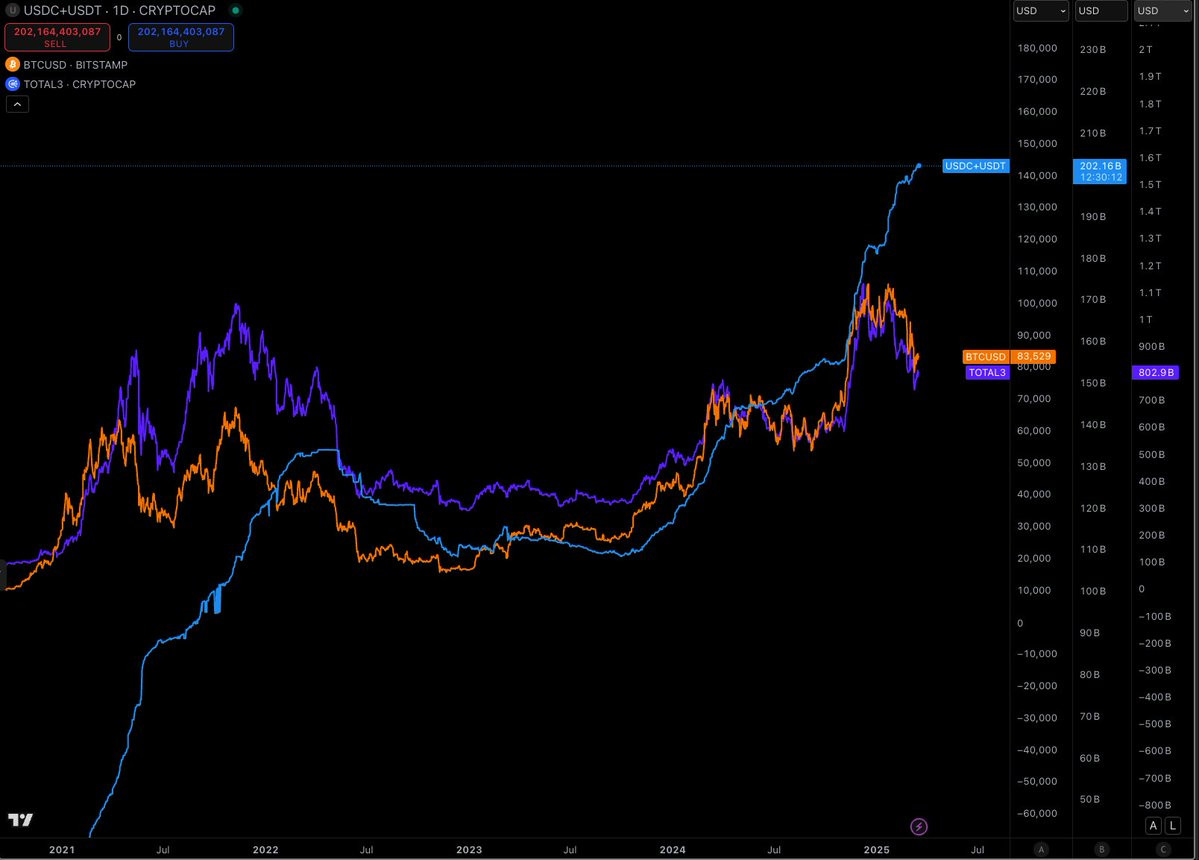Click the TradingView logo

(21, 819)
